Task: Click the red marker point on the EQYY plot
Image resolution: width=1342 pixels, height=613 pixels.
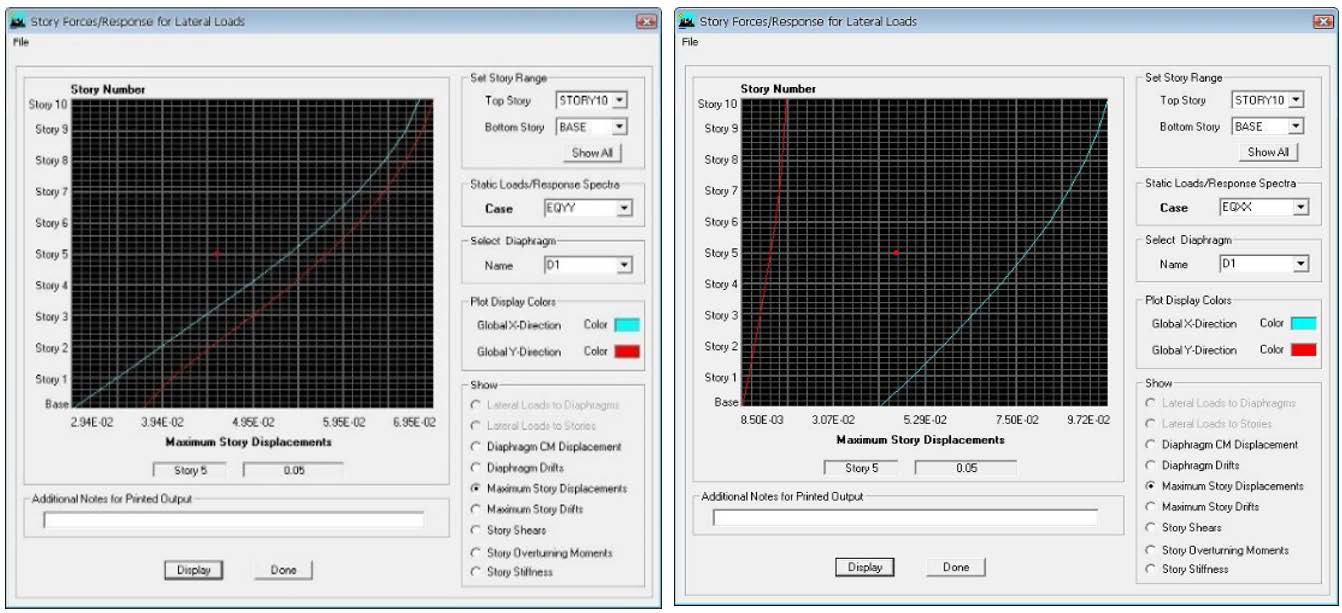Action: [x=216, y=254]
